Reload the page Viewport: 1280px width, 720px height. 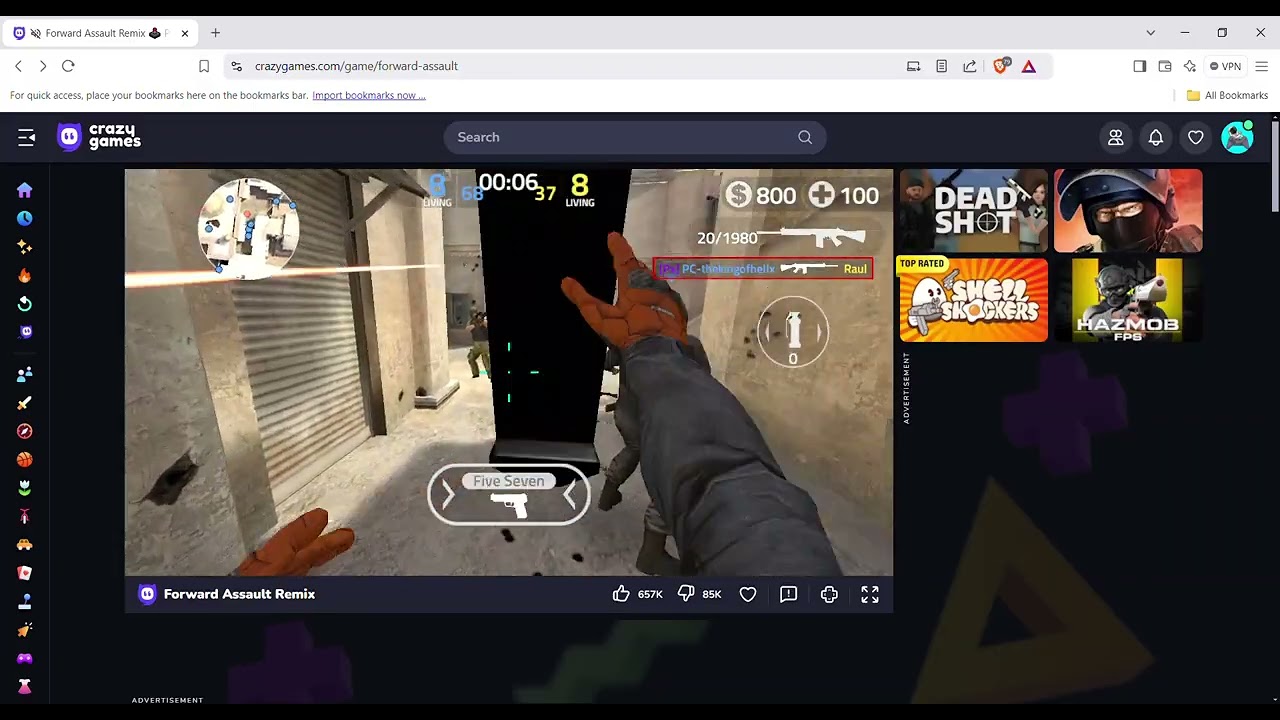(x=68, y=66)
